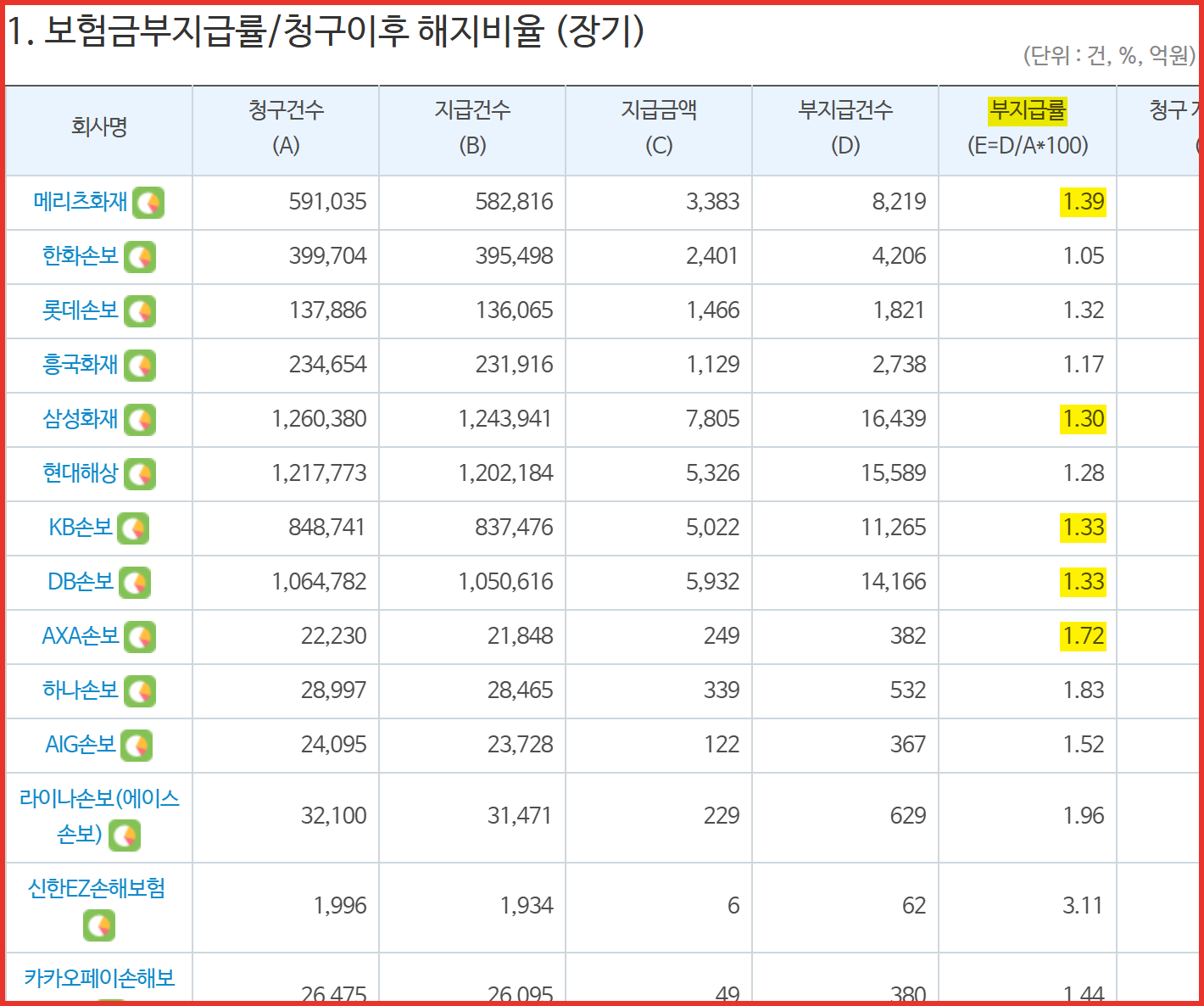This screenshot has height=1006, width=1204.
Task: Open the chart icon beside 현대해상
Action: 140,474
